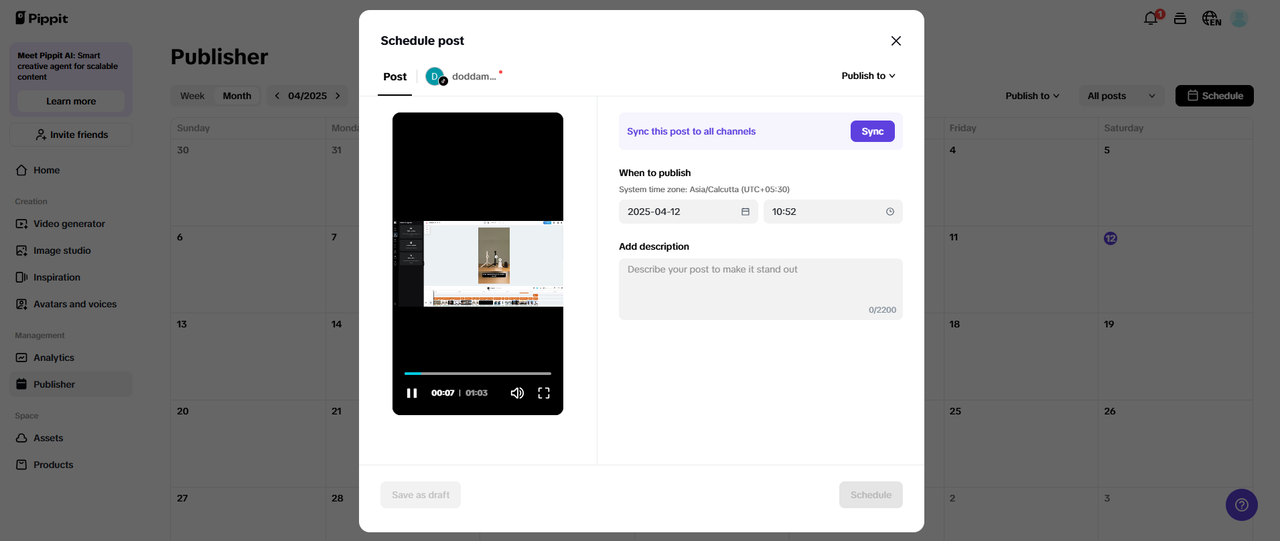Viewport: 1280px width, 541px height.
Task: Click the Learn more button
Action: point(71,101)
